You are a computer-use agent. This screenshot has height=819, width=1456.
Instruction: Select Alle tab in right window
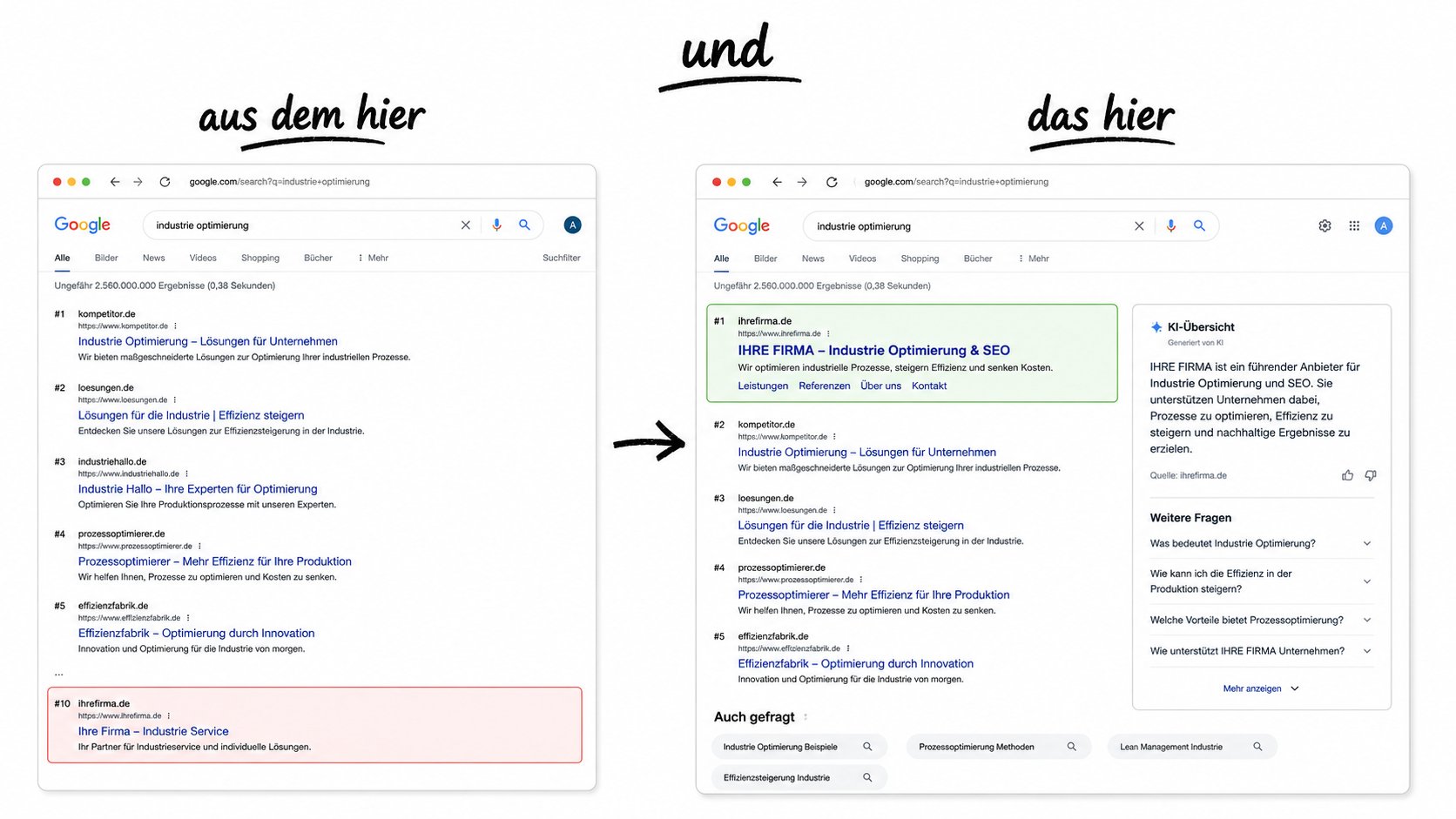click(722, 258)
